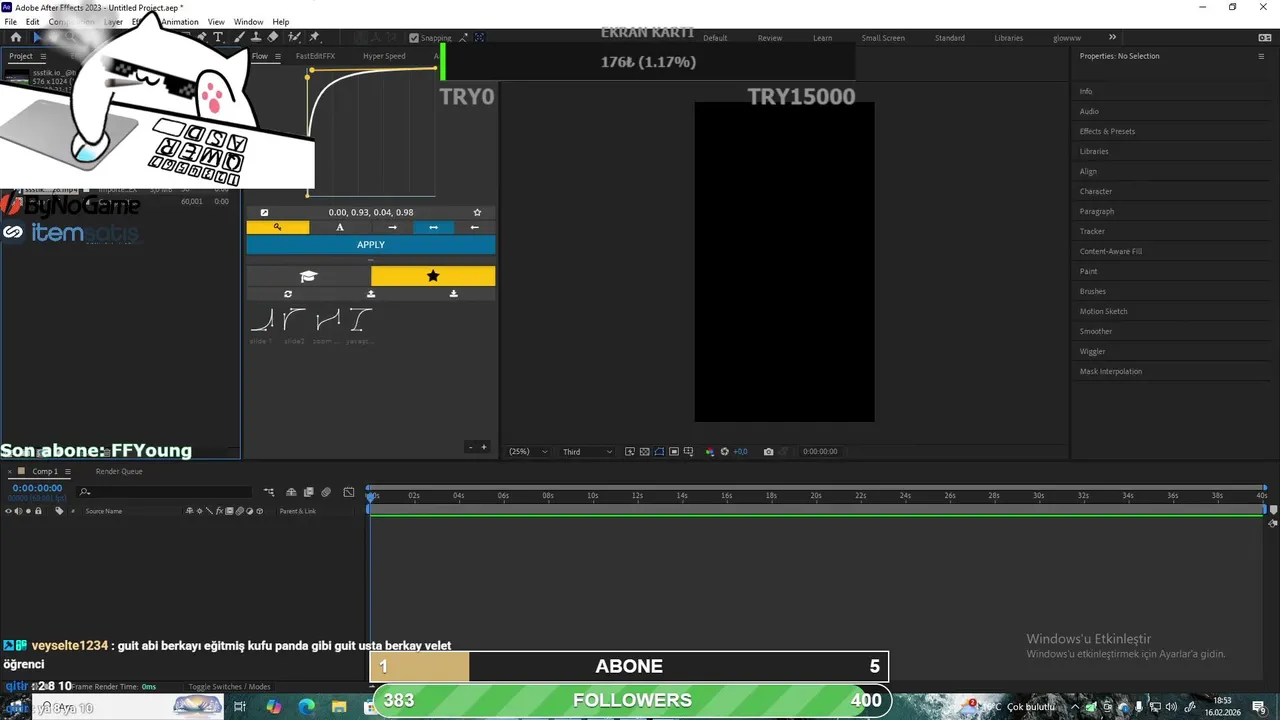Open the Home screen icon
This screenshot has height=720, width=1280.
16,37
